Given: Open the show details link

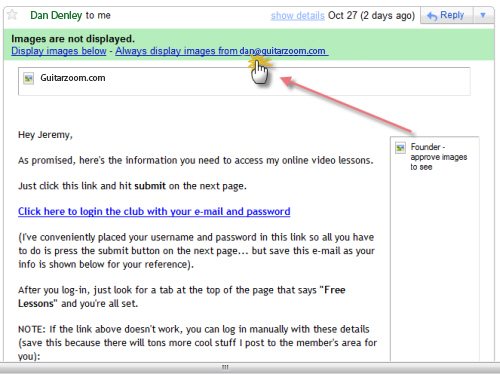Looking at the screenshot, I should 297,16.
